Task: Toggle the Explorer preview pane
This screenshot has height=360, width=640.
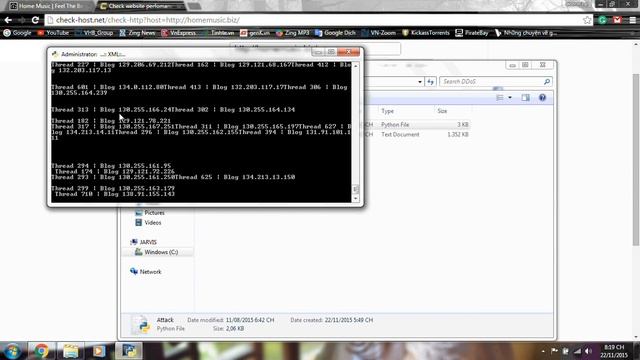Action: click(x=525, y=98)
